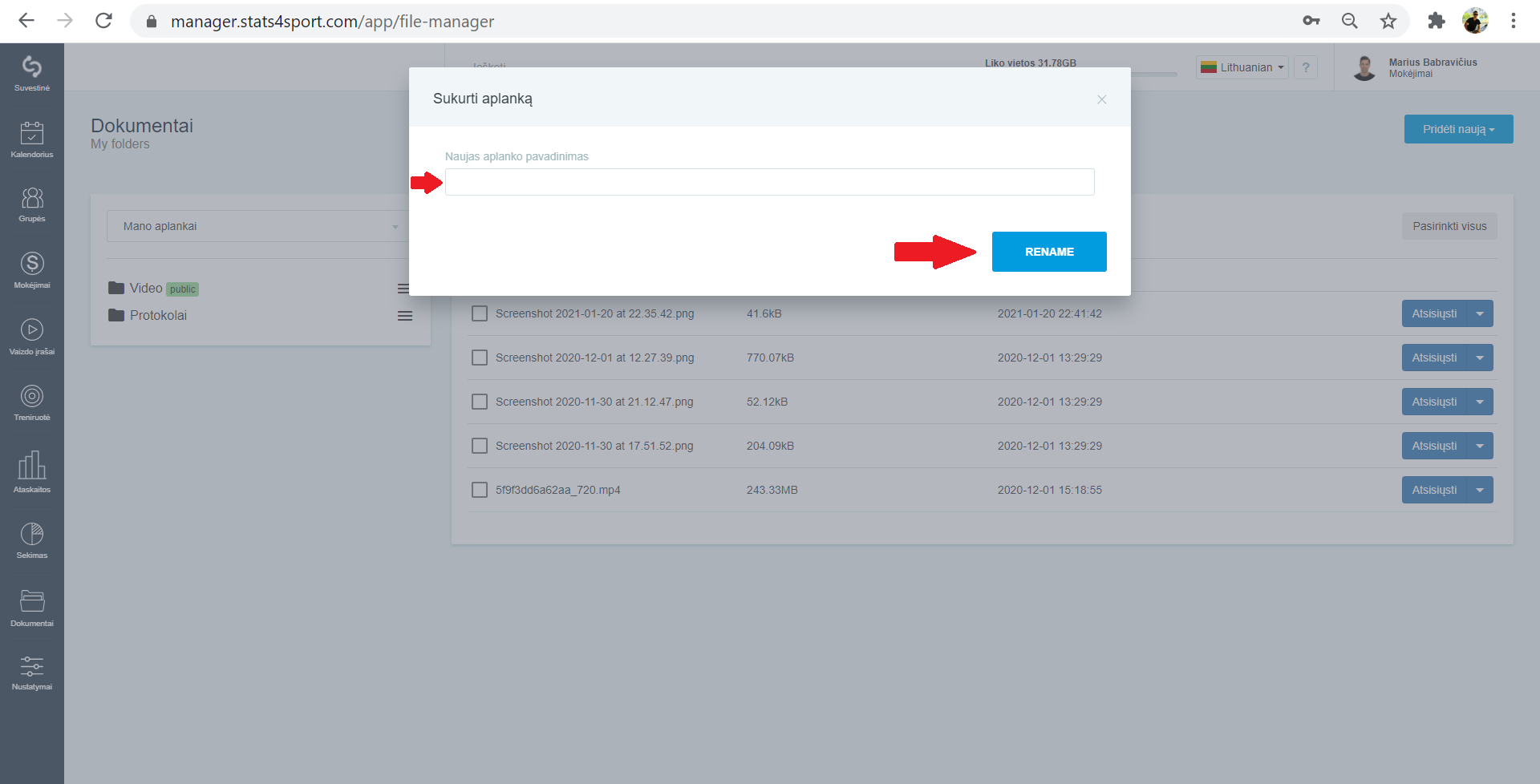This screenshot has height=784, width=1540.
Task: Open the Mano aplankai folder dropdown
Action: coord(258,226)
